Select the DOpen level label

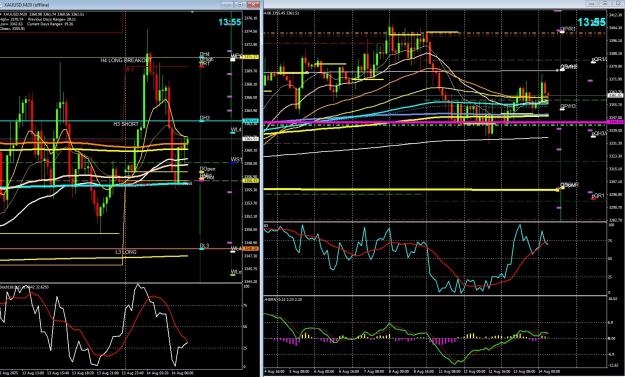tap(207, 169)
